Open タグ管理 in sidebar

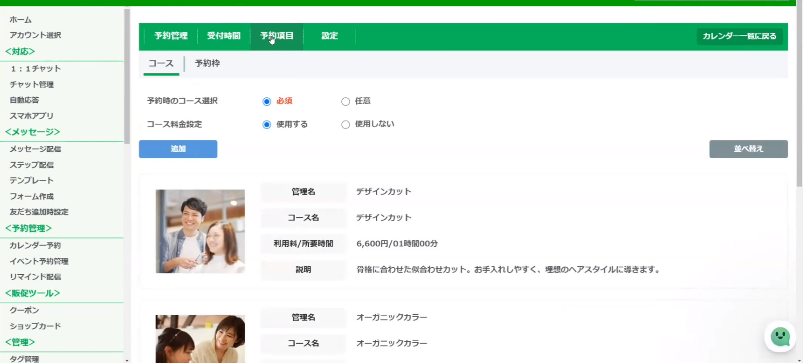pos(24,359)
